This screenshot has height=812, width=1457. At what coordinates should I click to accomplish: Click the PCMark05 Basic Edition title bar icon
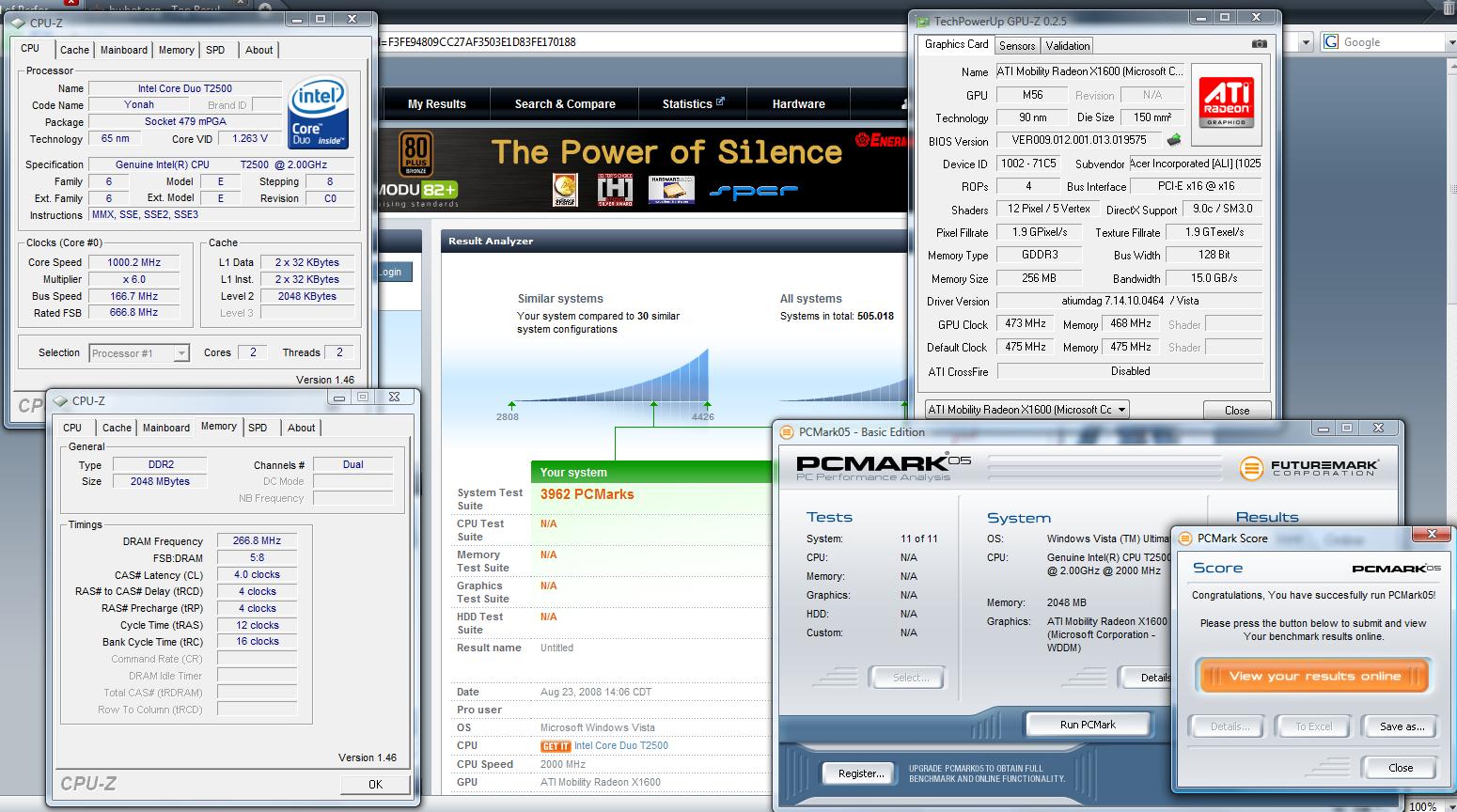788,432
